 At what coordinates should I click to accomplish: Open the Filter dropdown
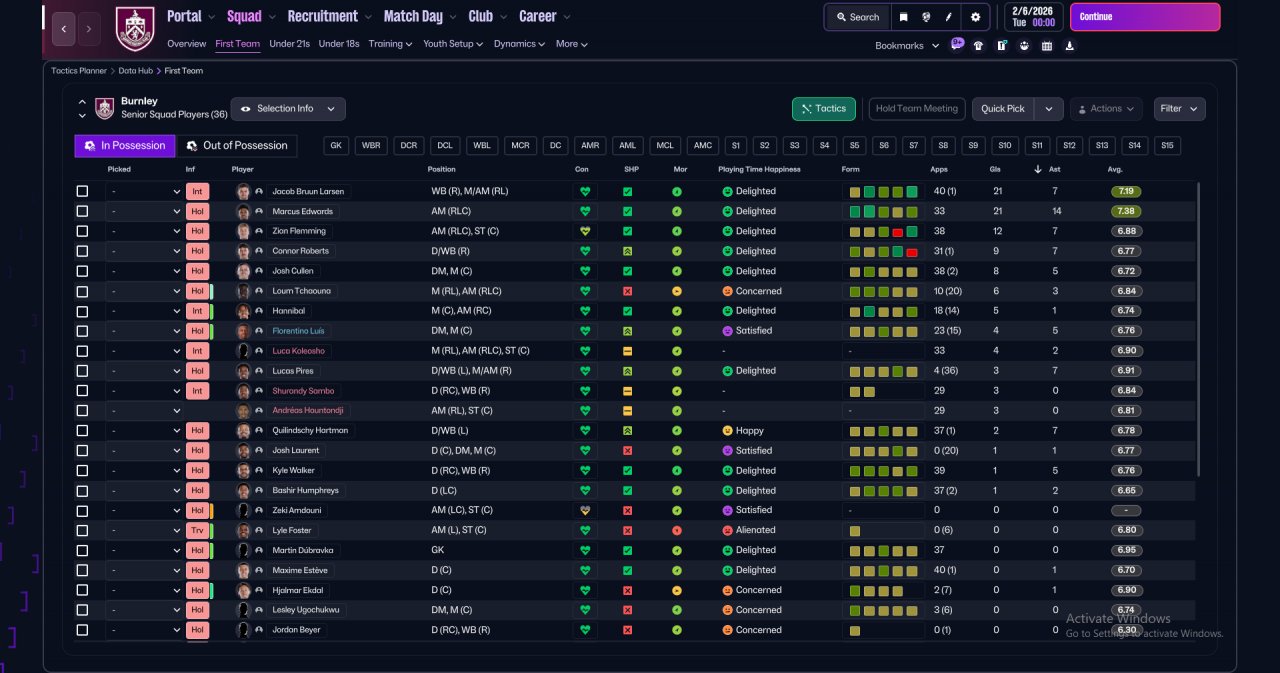coord(1179,109)
